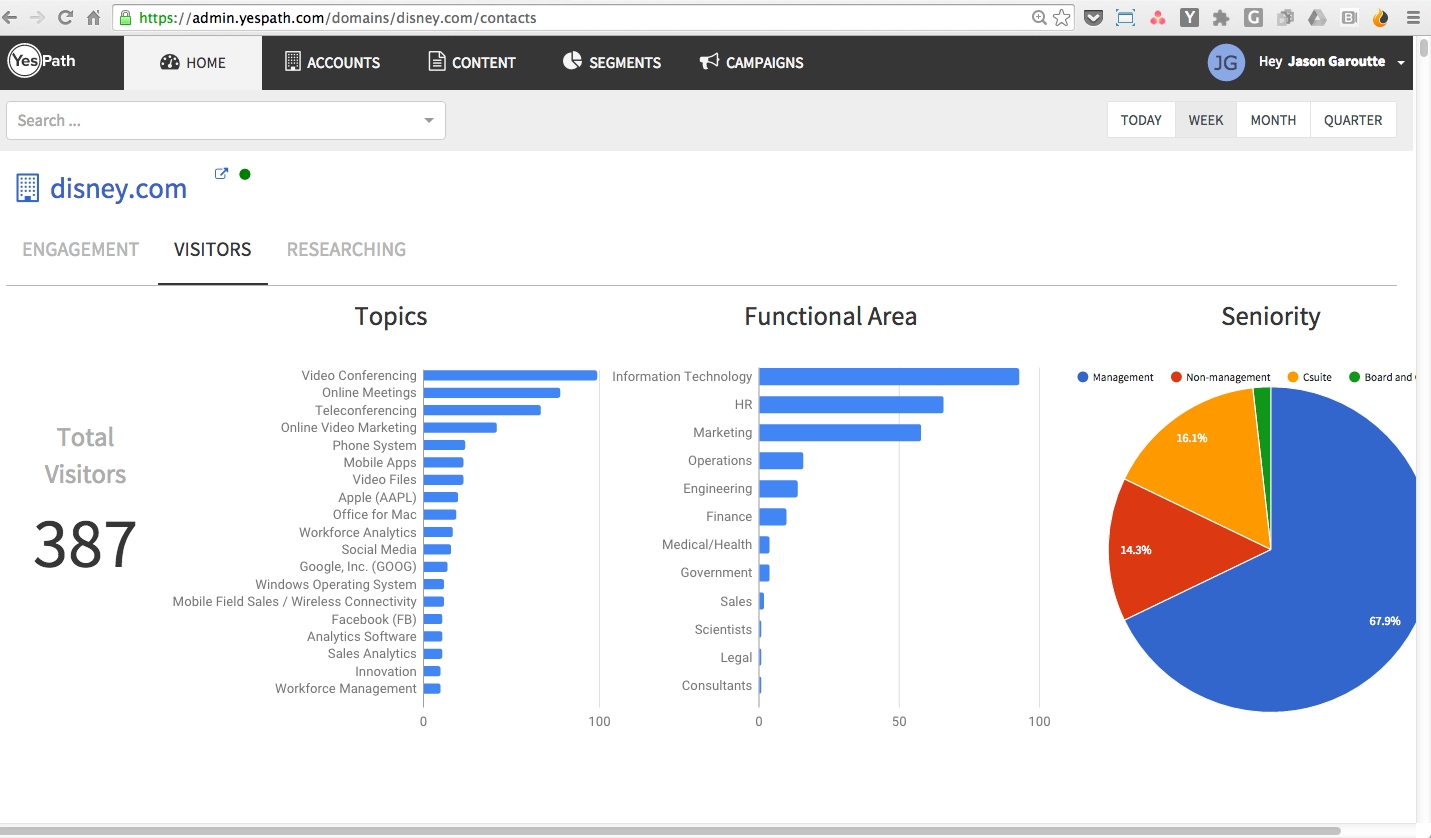Click the Teleconferencing topic bar
1431x838 pixels.
(x=482, y=410)
